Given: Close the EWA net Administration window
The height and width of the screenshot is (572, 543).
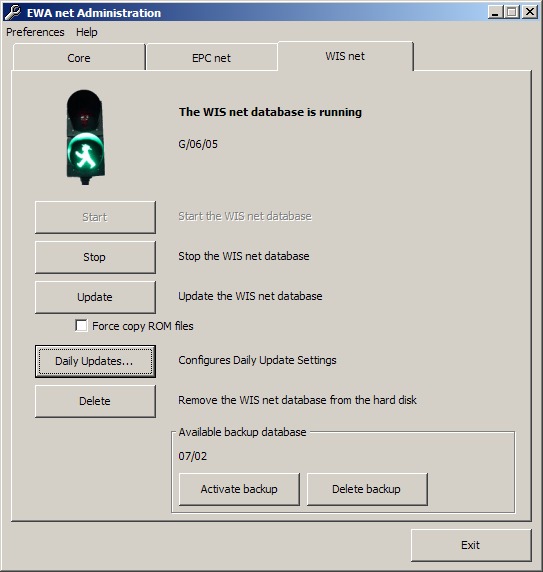Looking at the screenshot, I should pos(530,12).
